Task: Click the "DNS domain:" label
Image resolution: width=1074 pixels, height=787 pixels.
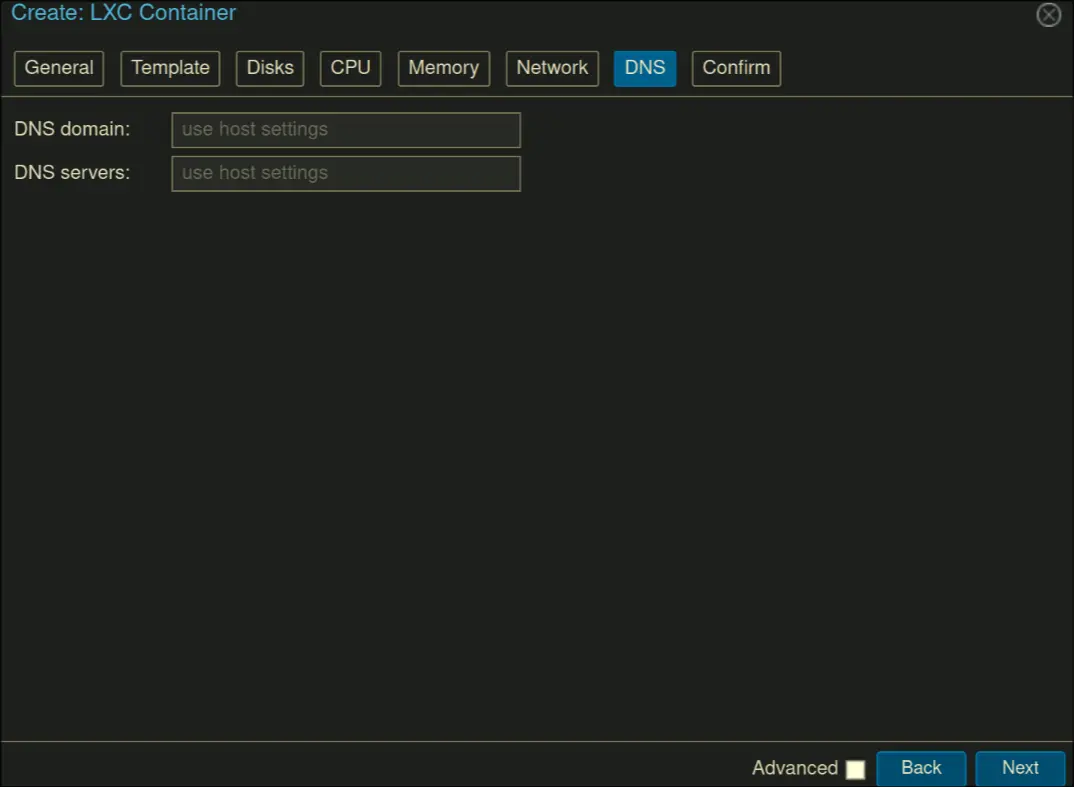Action: coord(72,129)
